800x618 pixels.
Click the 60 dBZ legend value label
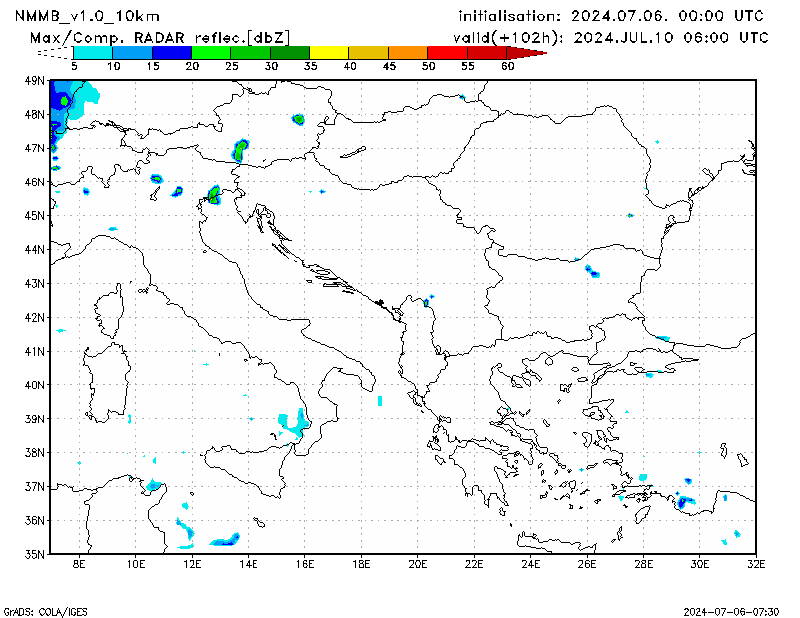[508, 66]
